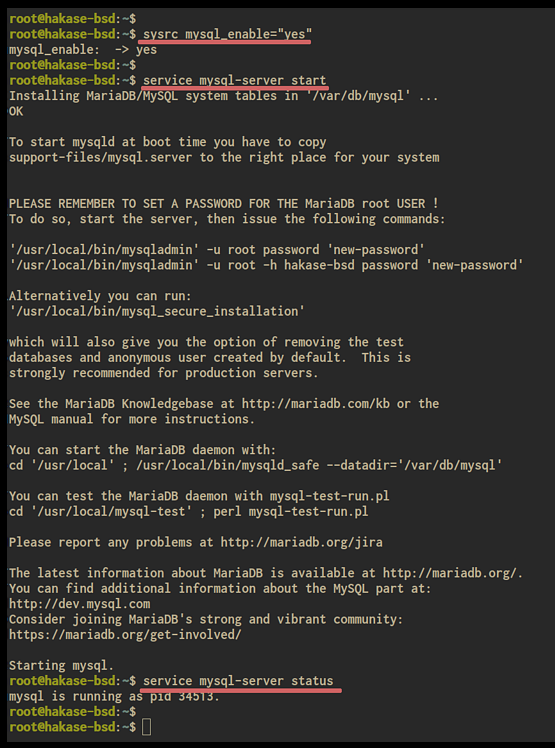Click the mysqladmin -h hakase-bsd password line
Viewport: 555px width, 748px height.
coord(266,265)
